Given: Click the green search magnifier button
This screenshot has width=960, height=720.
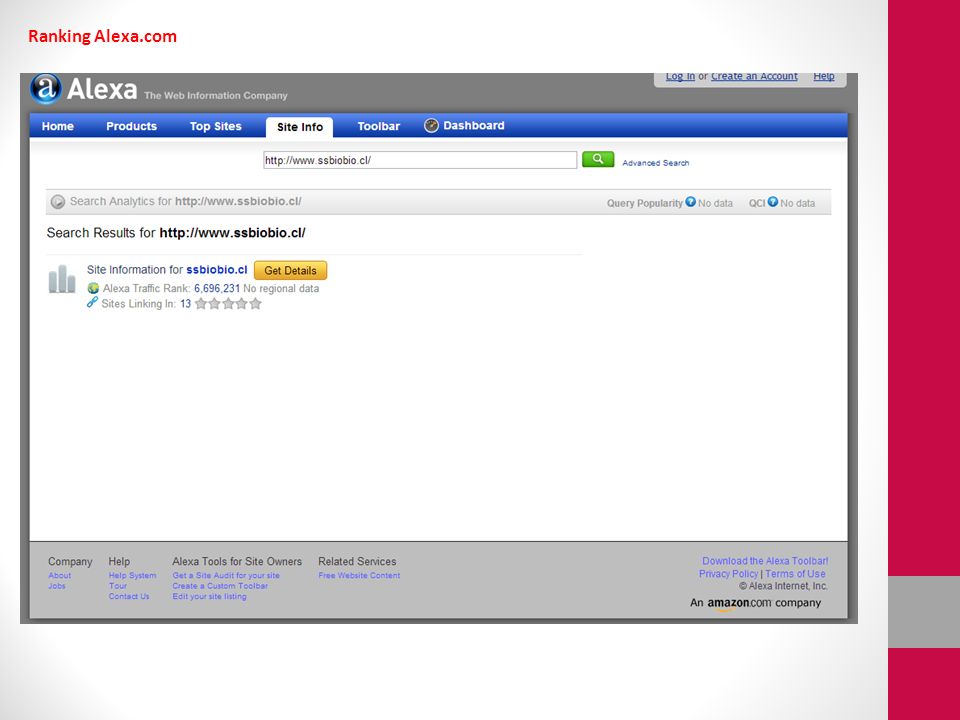Looking at the screenshot, I should pyautogui.click(x=598, y=160).
